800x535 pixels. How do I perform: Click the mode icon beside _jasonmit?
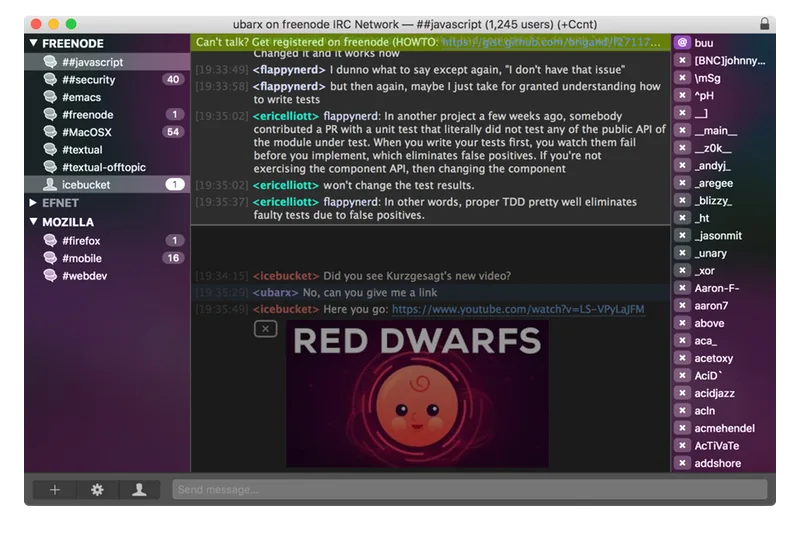[682, 235]
